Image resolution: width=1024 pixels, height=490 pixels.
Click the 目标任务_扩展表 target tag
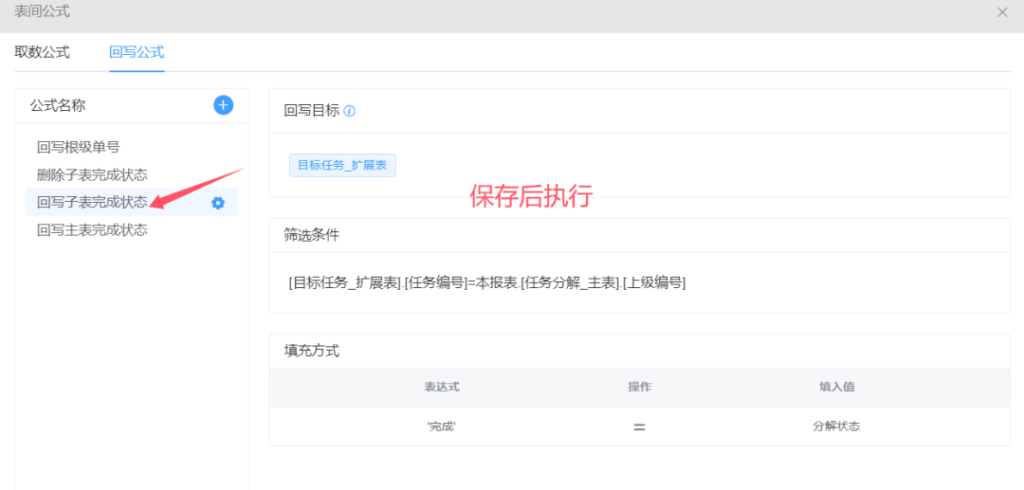(x=342, y=165)
